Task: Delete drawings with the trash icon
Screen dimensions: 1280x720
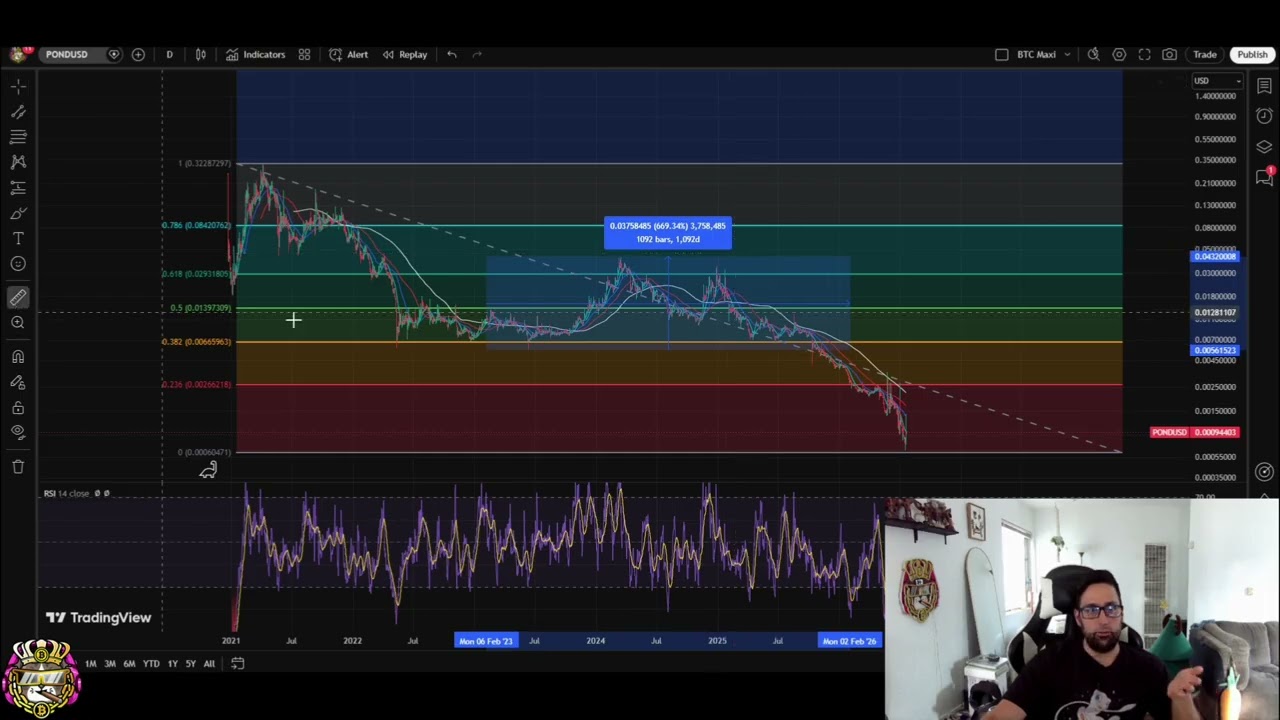Action: click(18, 466)
